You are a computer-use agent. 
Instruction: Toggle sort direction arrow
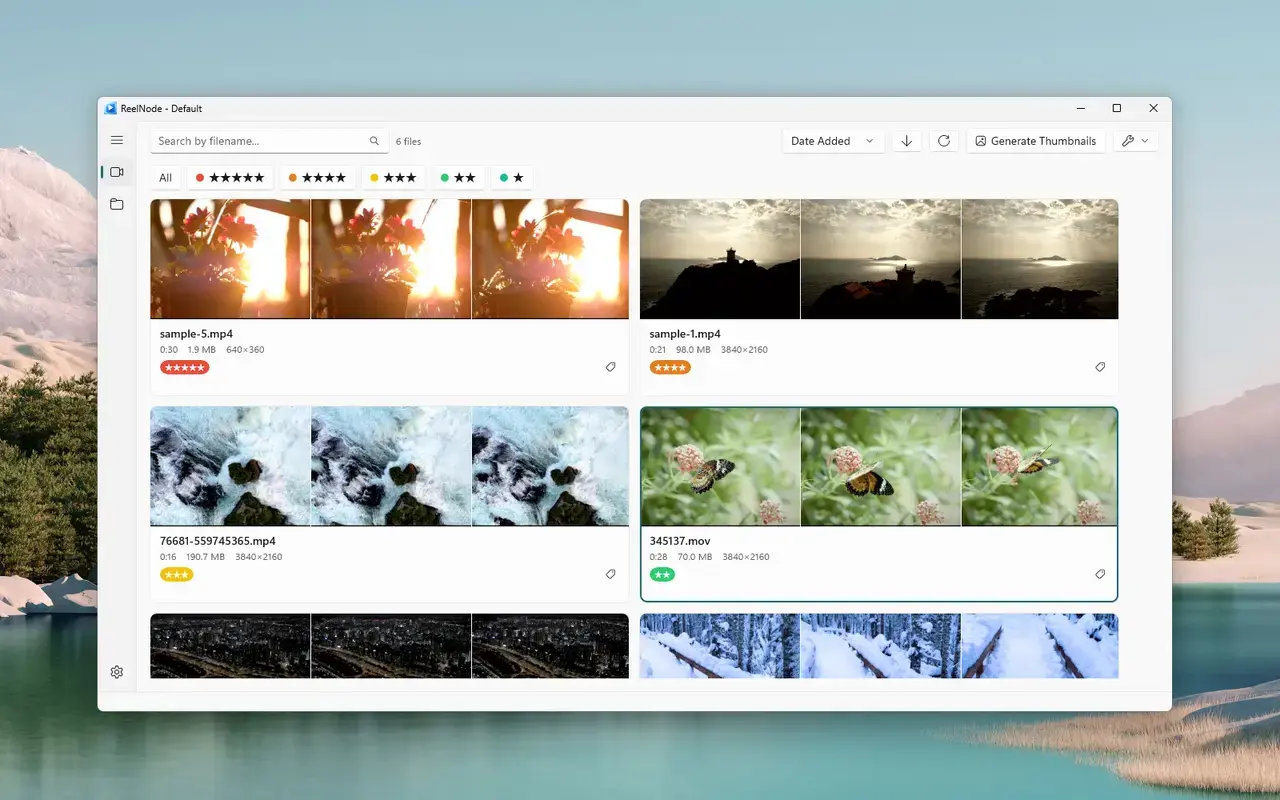[x=907, y=141]
